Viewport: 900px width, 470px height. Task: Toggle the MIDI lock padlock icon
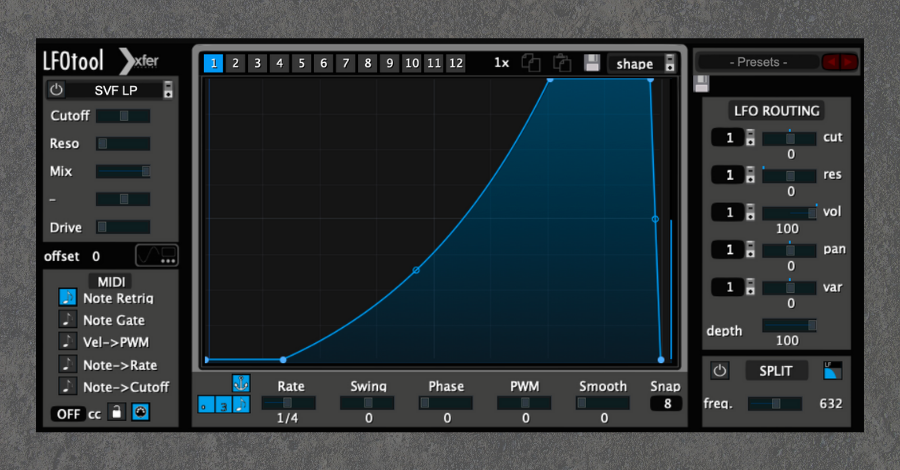tap(117, 412)
